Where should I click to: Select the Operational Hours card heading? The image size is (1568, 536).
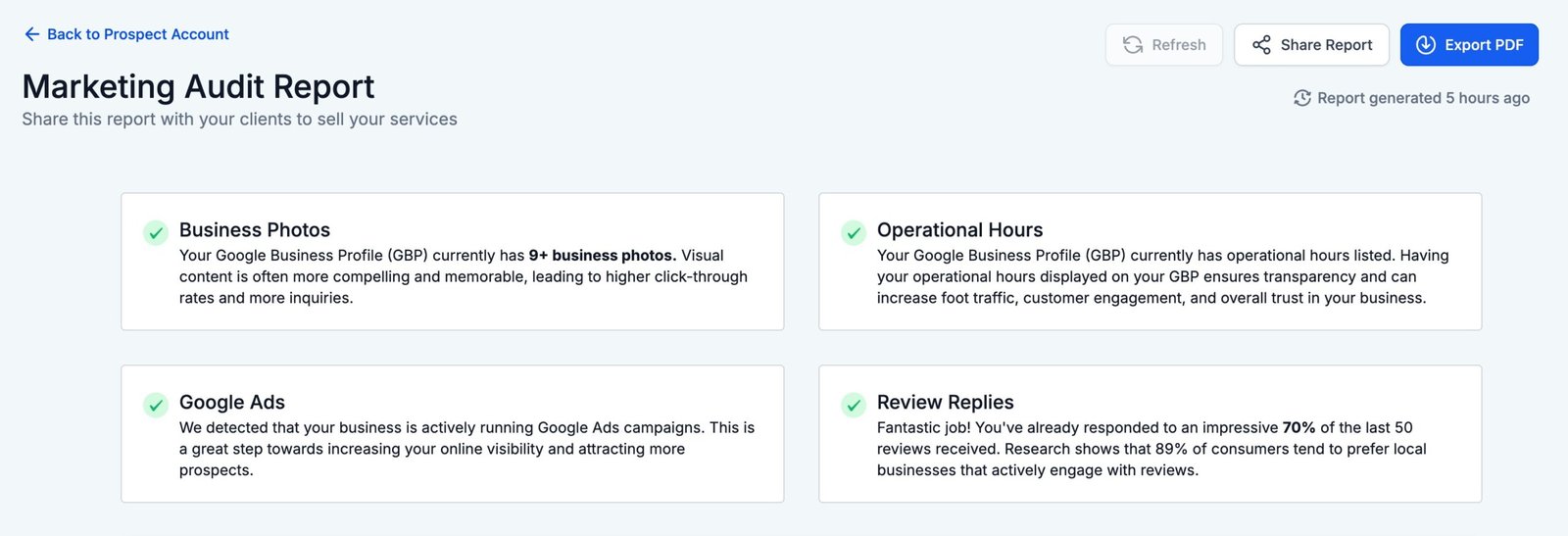point(959,230)
